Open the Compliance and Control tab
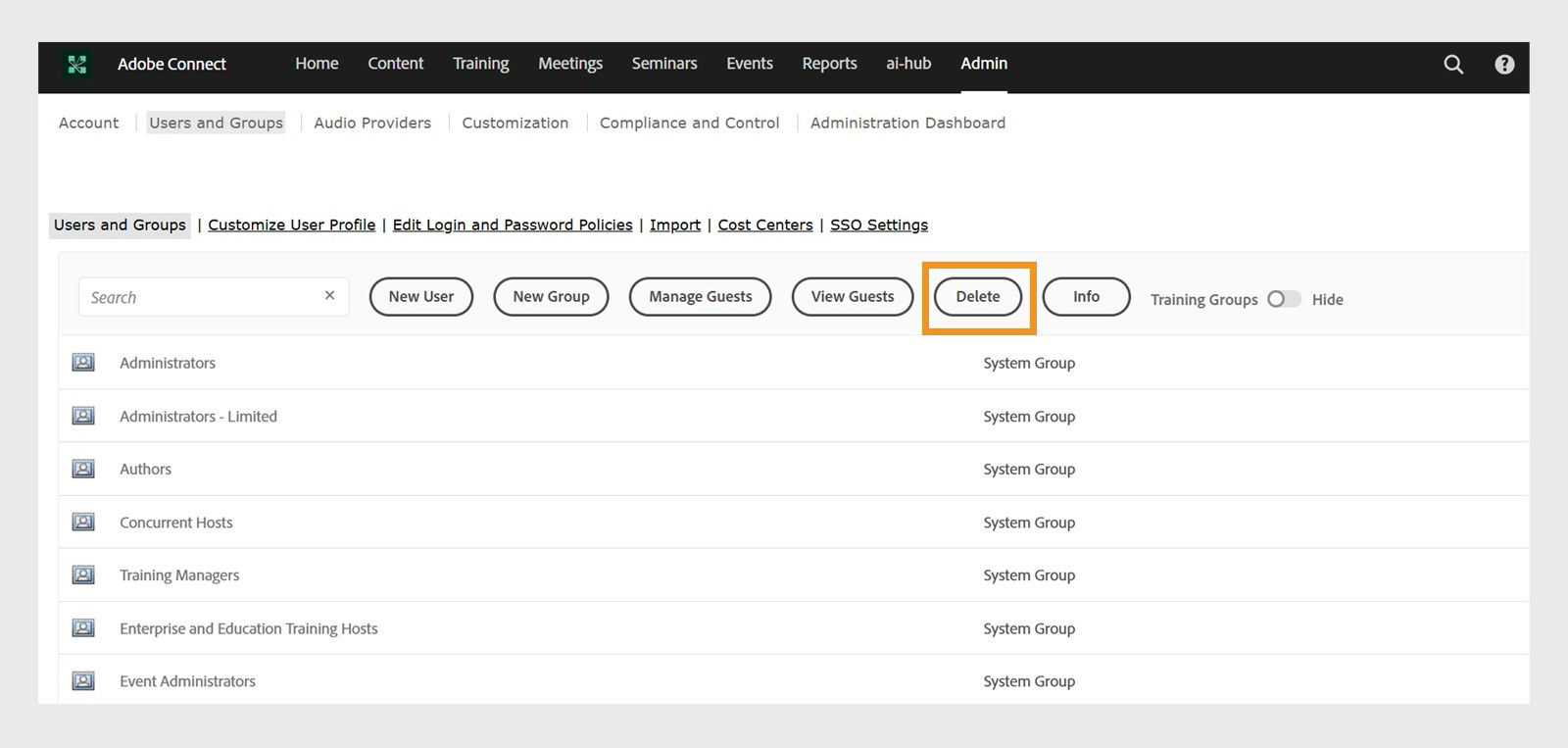 click(690, 123)
